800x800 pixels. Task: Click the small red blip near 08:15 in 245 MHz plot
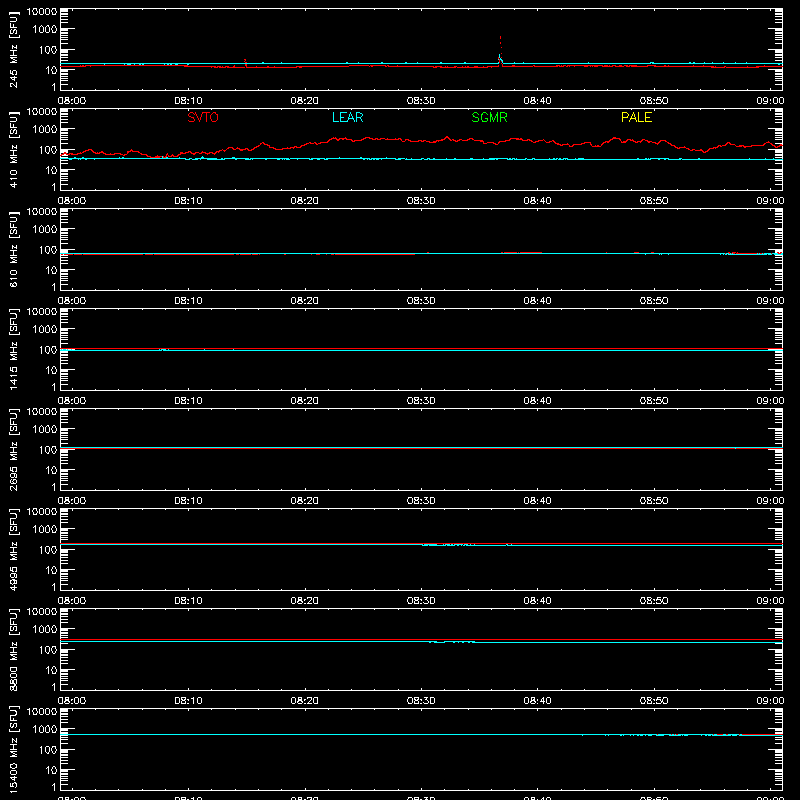point(245,63)
